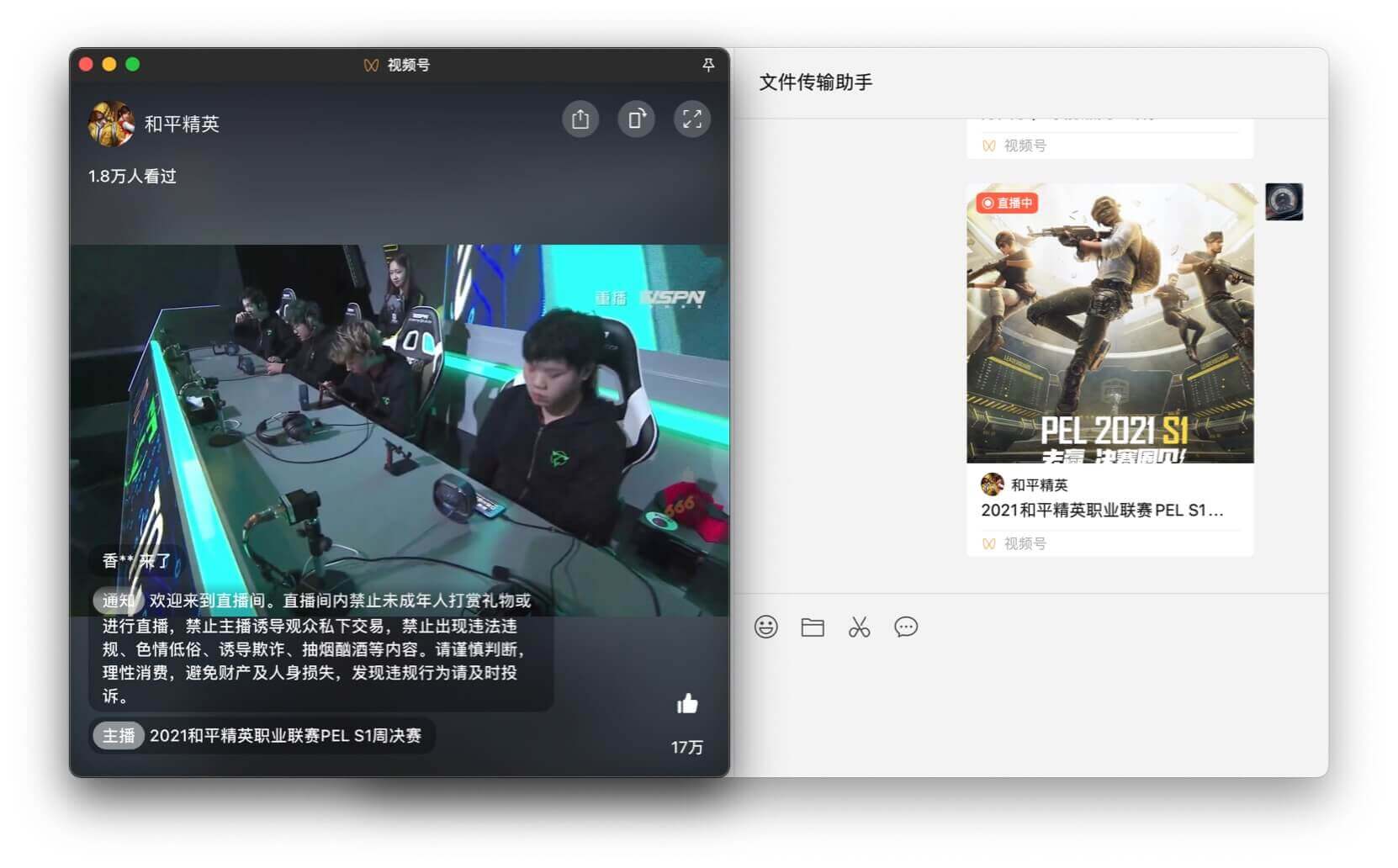Click the 2021和平精英职业联赛PEL S1 card title
1398x868 pixels.
coord(1101,510)
